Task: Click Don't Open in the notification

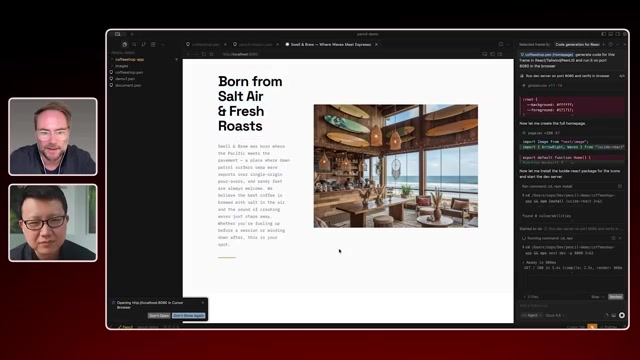Action: tap(159, 316)
